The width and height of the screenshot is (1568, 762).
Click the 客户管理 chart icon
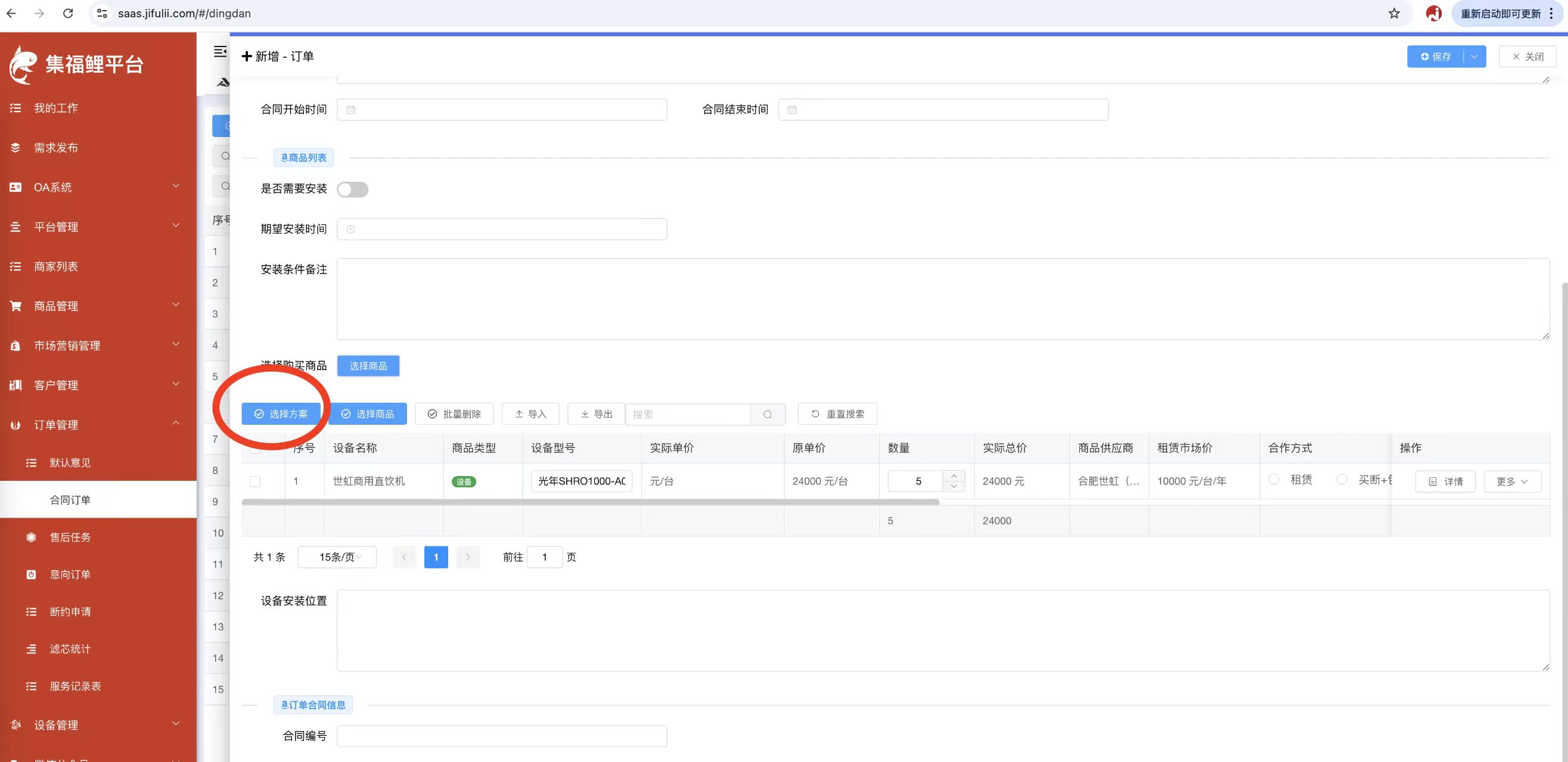click(x=16, y=385)
